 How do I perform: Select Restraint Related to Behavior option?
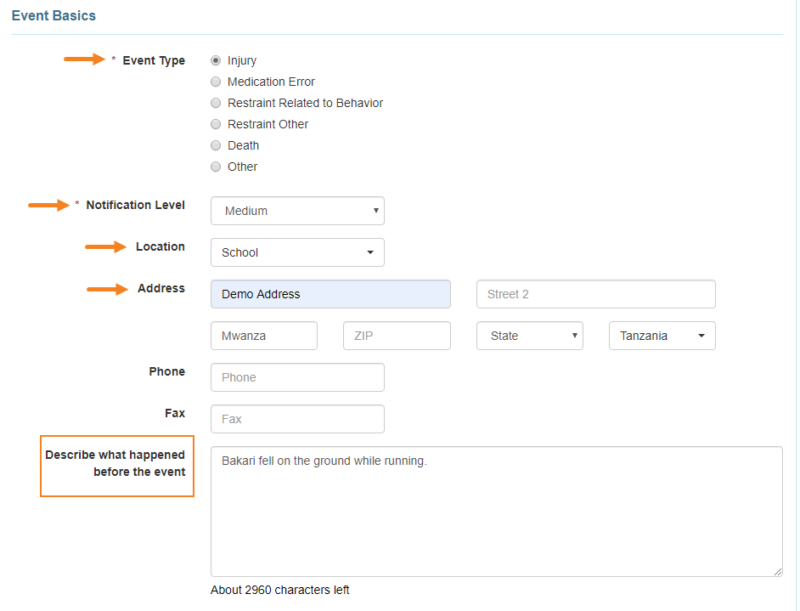pyautogui.click(x=215, y=102)
